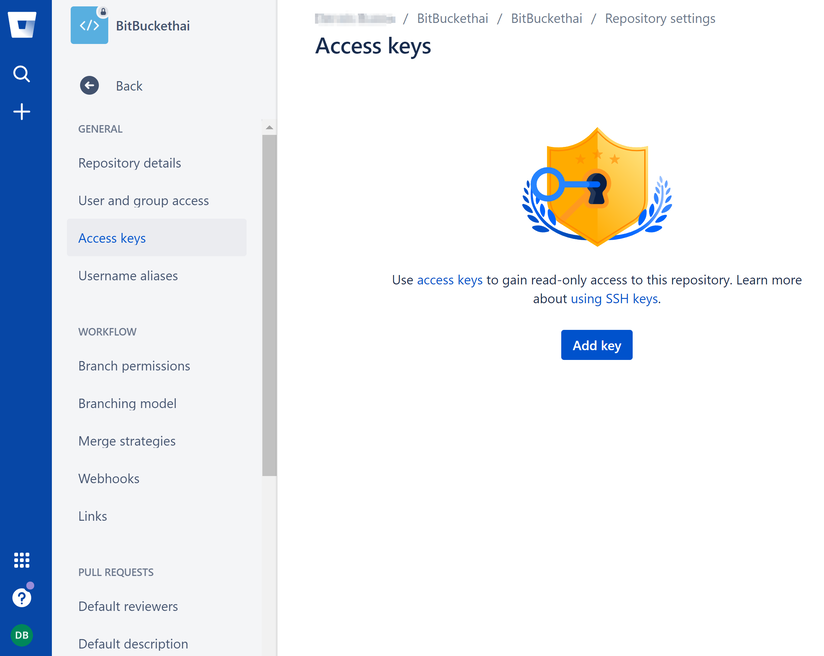Follow the 'using SSH keys' link
Viewport: 824px width, 656px height.
(x=614, y=299)
